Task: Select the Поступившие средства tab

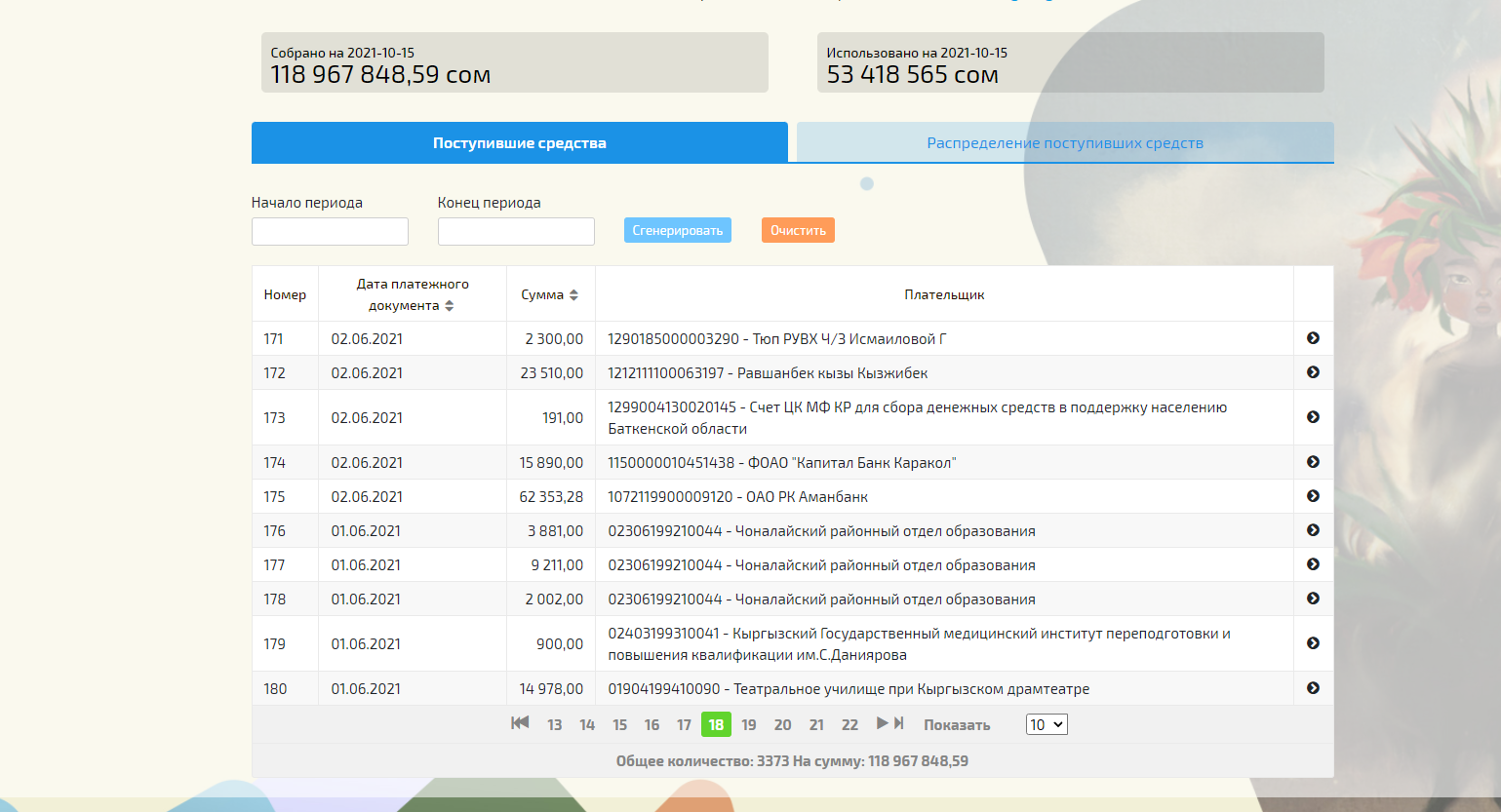Action: [519, 143]
